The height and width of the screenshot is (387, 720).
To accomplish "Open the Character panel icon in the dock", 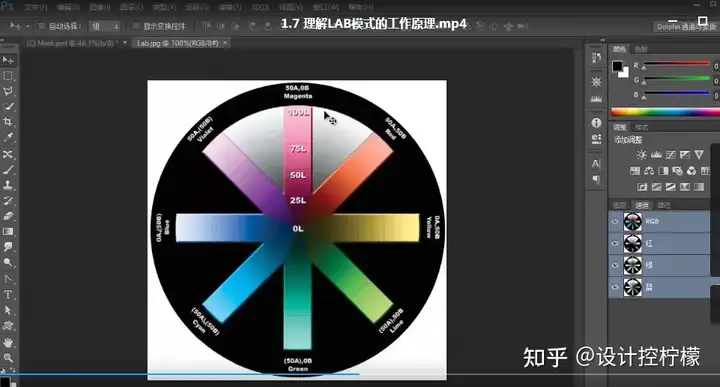I will click(x=596, y=163).
